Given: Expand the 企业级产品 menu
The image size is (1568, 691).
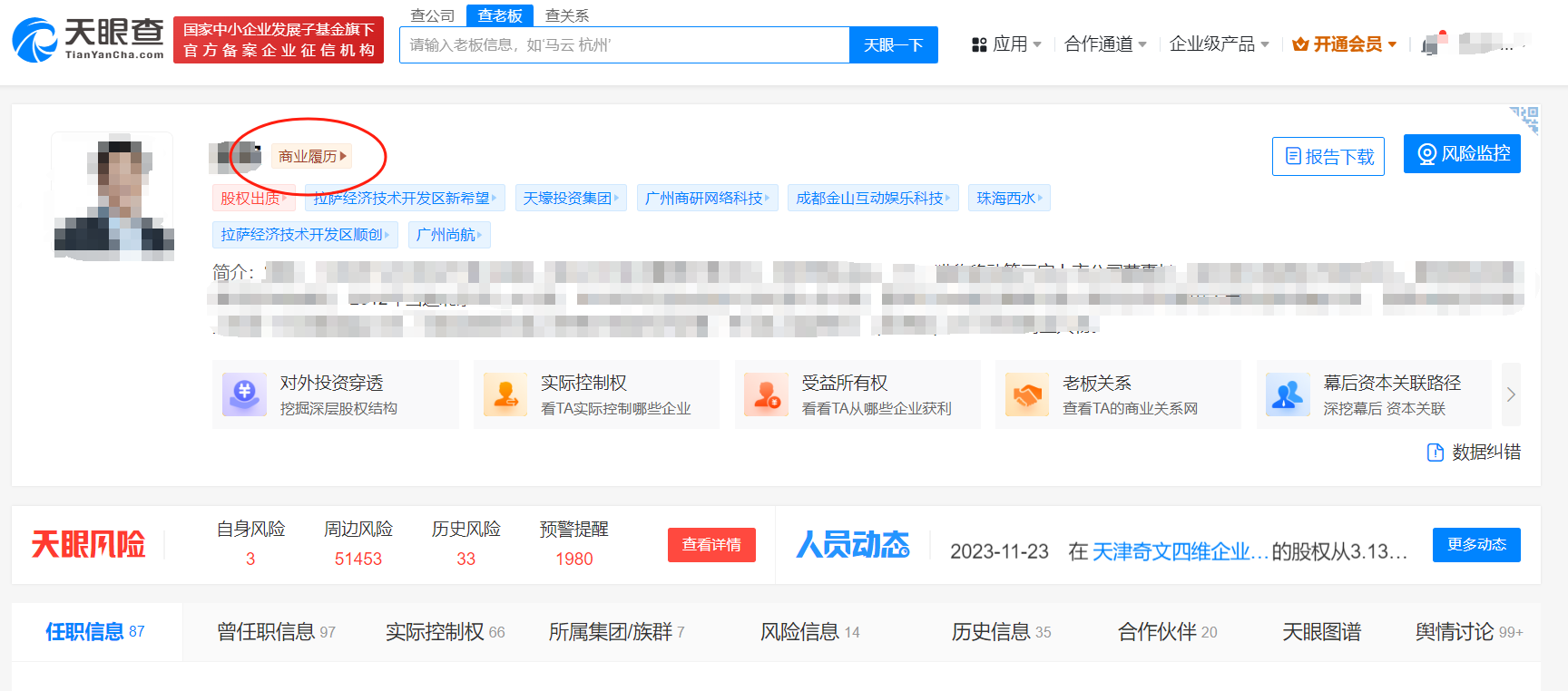Looking at the screenshot, I should pyautogui.click(x=1219, y=44).
